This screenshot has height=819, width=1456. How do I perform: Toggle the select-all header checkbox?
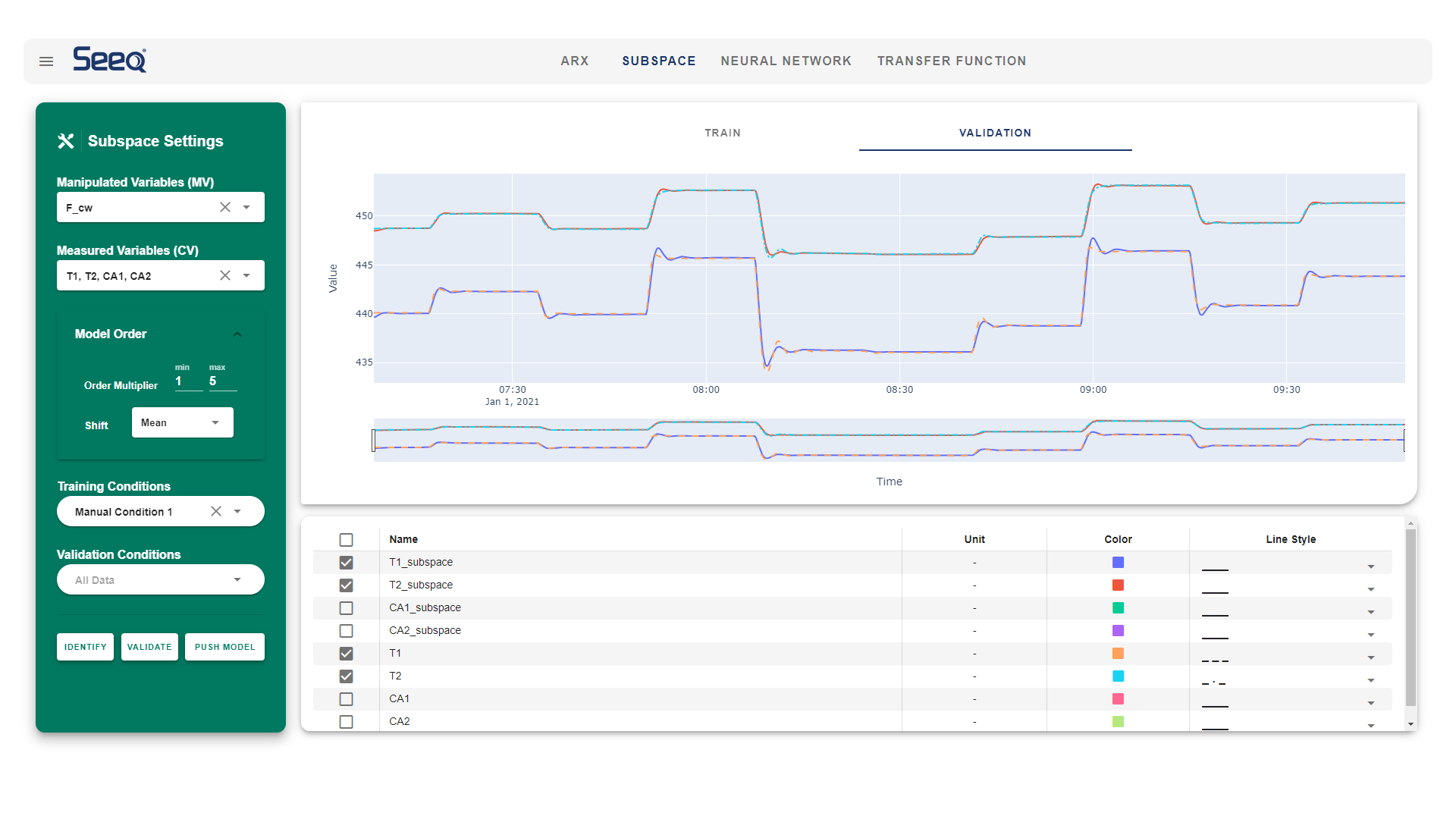click(347, 540)
